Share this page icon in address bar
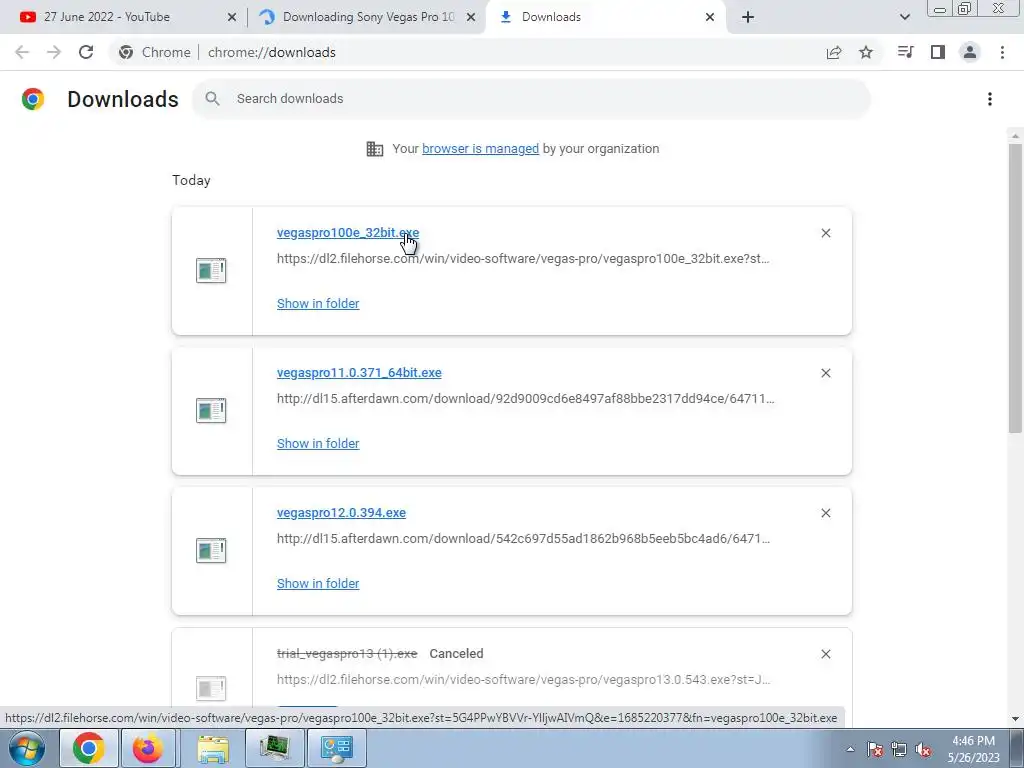The image size is (1024, 768). 834,52
